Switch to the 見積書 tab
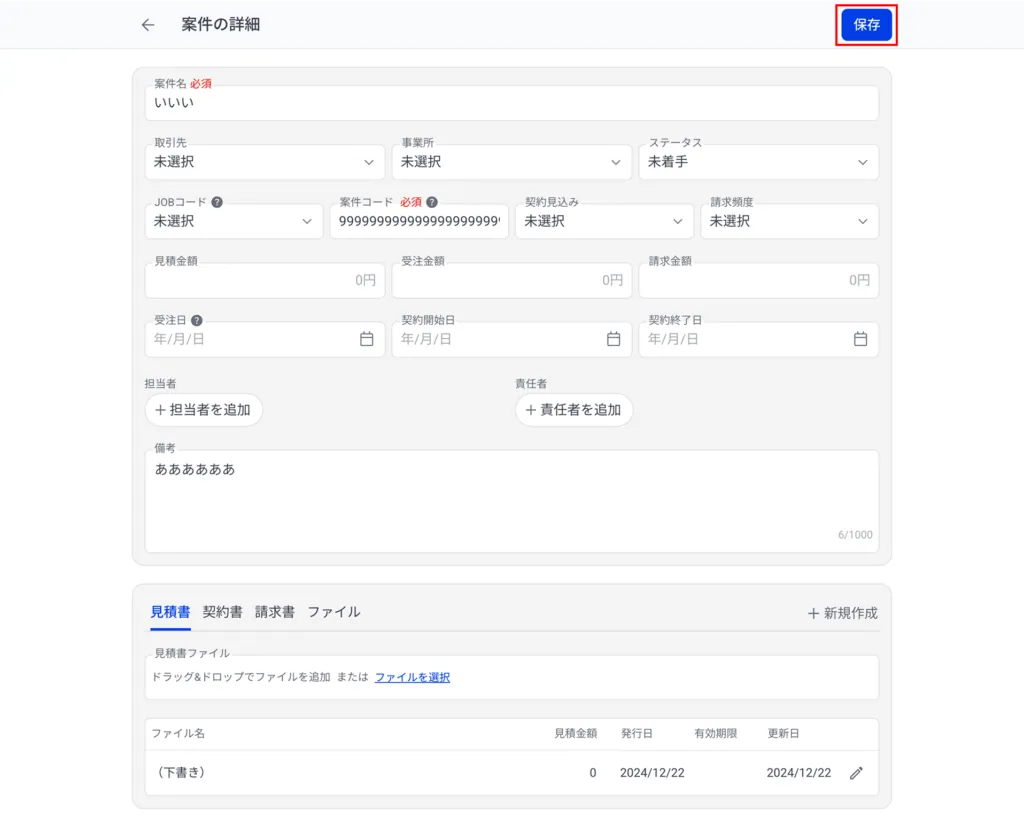Image resolution: width=1024 pixels, height=825 pixels. pos(170,612)
